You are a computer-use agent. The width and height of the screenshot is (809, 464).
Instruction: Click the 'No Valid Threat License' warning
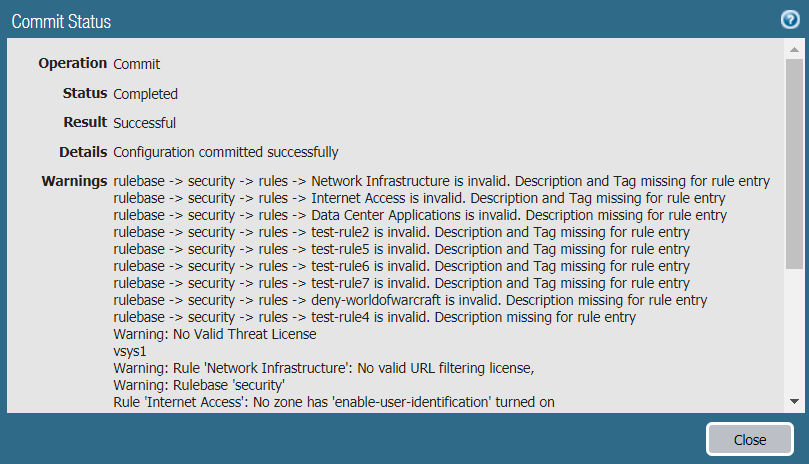[215, 334]
